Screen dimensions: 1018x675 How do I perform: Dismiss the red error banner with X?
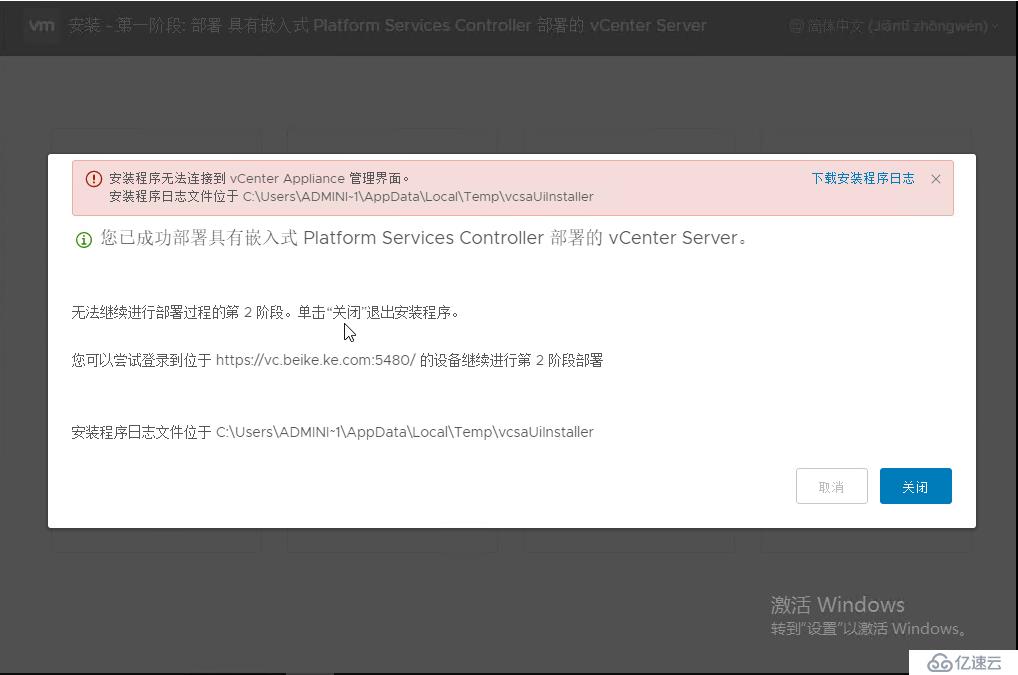click(936, 179)
